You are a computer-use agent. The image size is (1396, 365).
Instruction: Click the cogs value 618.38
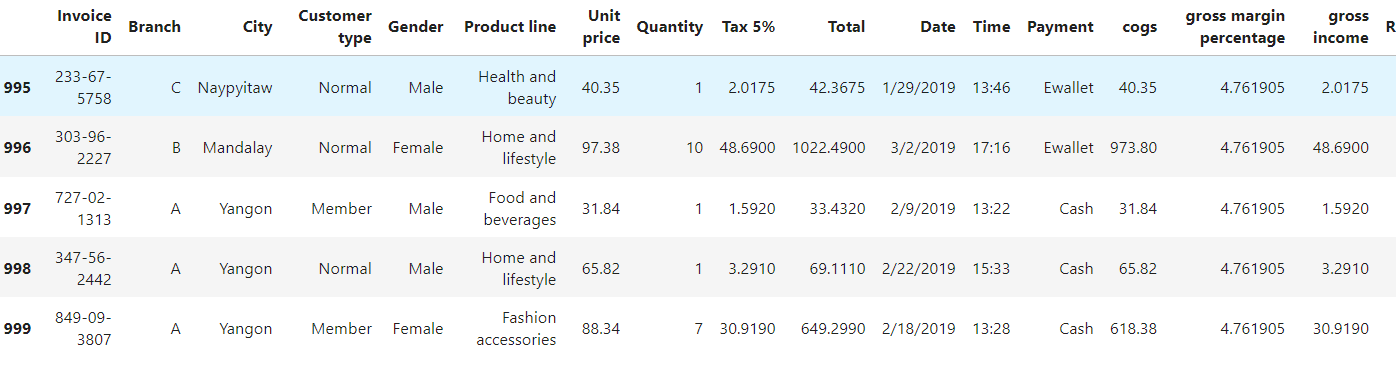pos(1134,328)
